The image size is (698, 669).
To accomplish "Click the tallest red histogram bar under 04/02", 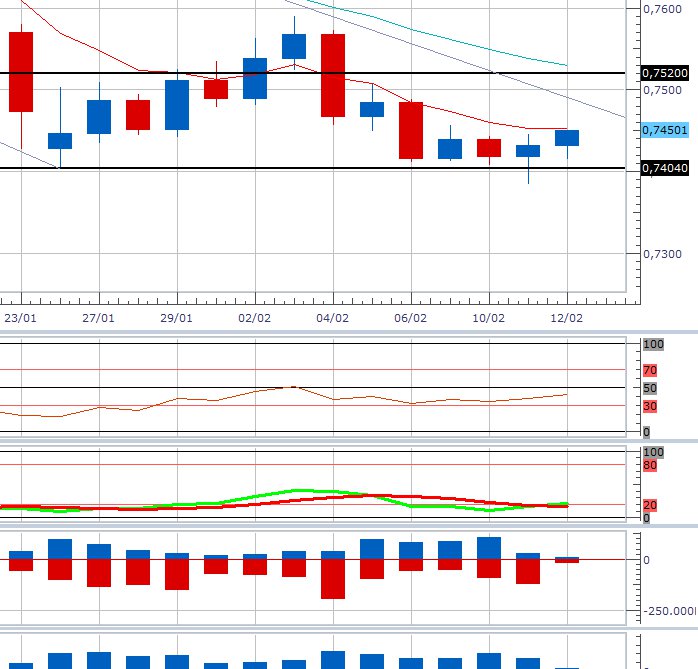I will 333,578.
